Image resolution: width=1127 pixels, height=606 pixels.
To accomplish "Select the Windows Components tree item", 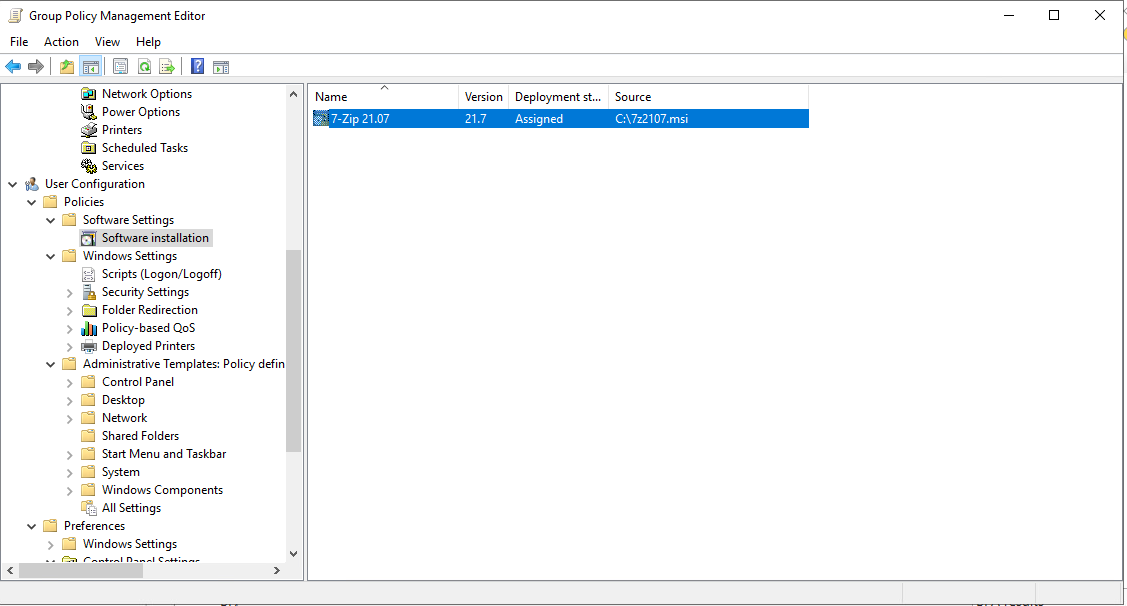I will pyautogui.click(x=162, y=490).
